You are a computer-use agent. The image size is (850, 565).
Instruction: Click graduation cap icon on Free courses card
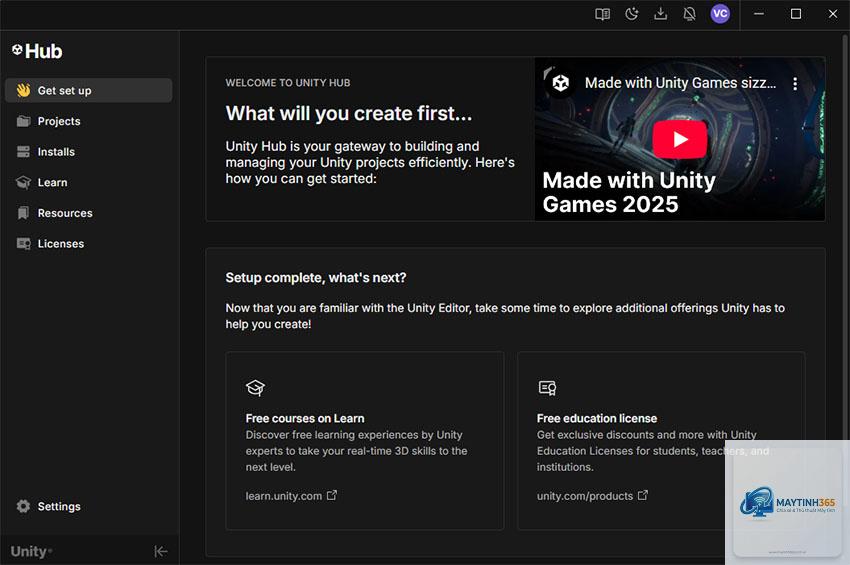pos(255,388)
